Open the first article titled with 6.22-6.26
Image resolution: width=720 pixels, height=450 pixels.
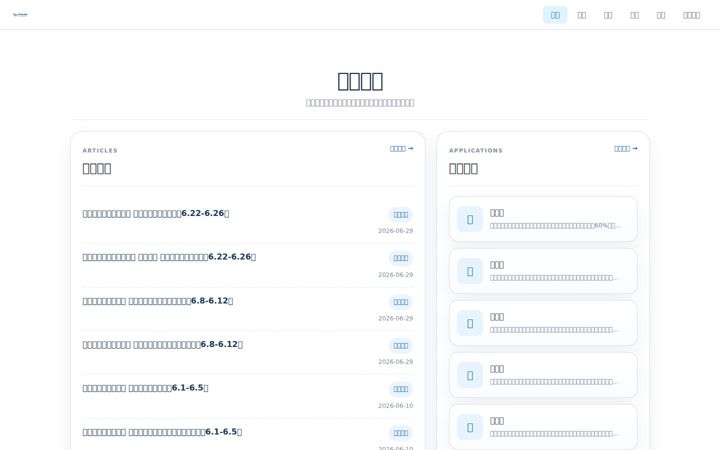[156, 214]
